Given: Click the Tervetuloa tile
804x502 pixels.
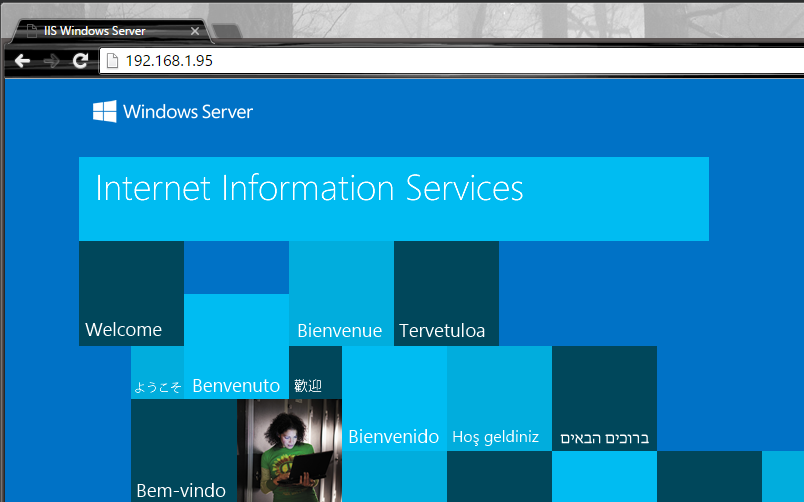Looking at the screenshot, I should click(447, 293).
